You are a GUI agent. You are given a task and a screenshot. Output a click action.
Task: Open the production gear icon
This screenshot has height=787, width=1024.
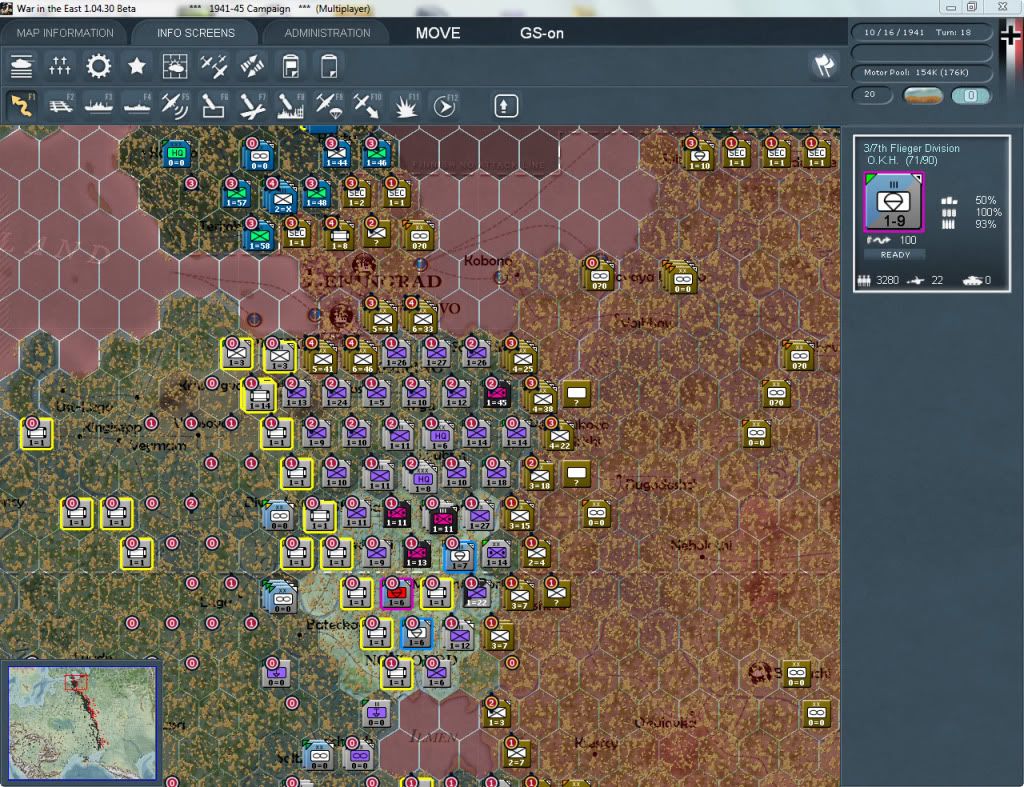coord(99,66)
